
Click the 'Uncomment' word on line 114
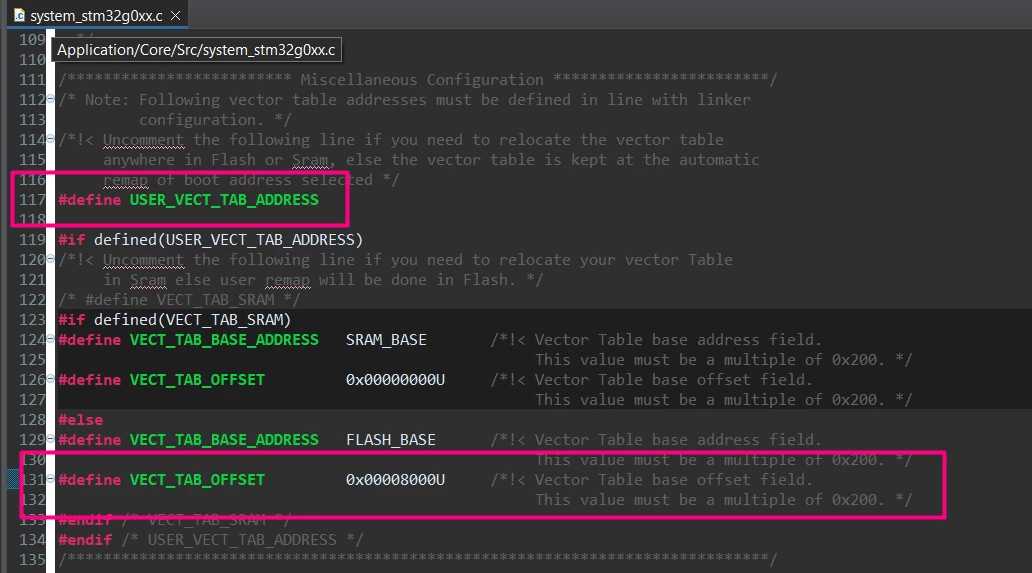point(143,140)
